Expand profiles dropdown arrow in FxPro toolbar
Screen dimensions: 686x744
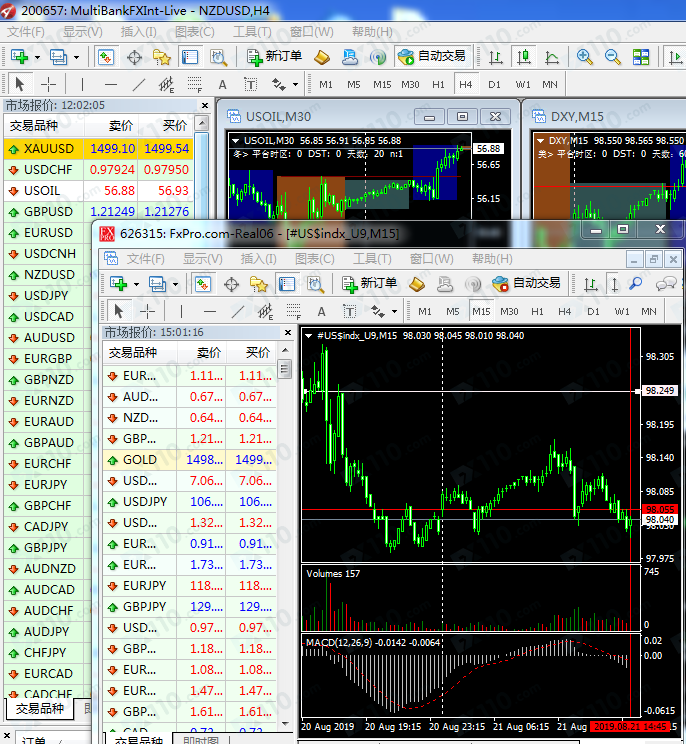tap(175, 284)
